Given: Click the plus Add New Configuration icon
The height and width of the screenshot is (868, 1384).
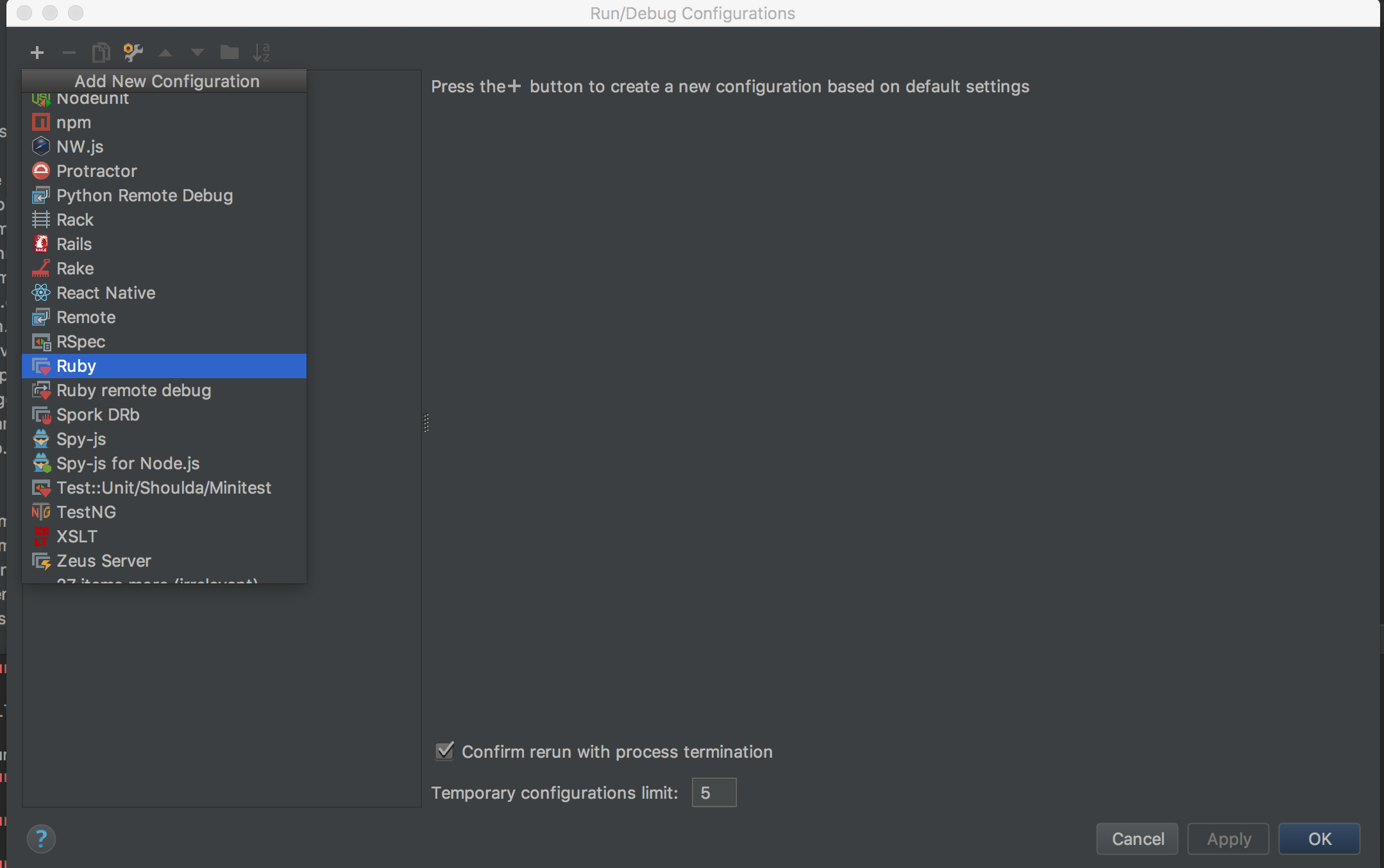Looking at the screenshot, I should (37, 53).
